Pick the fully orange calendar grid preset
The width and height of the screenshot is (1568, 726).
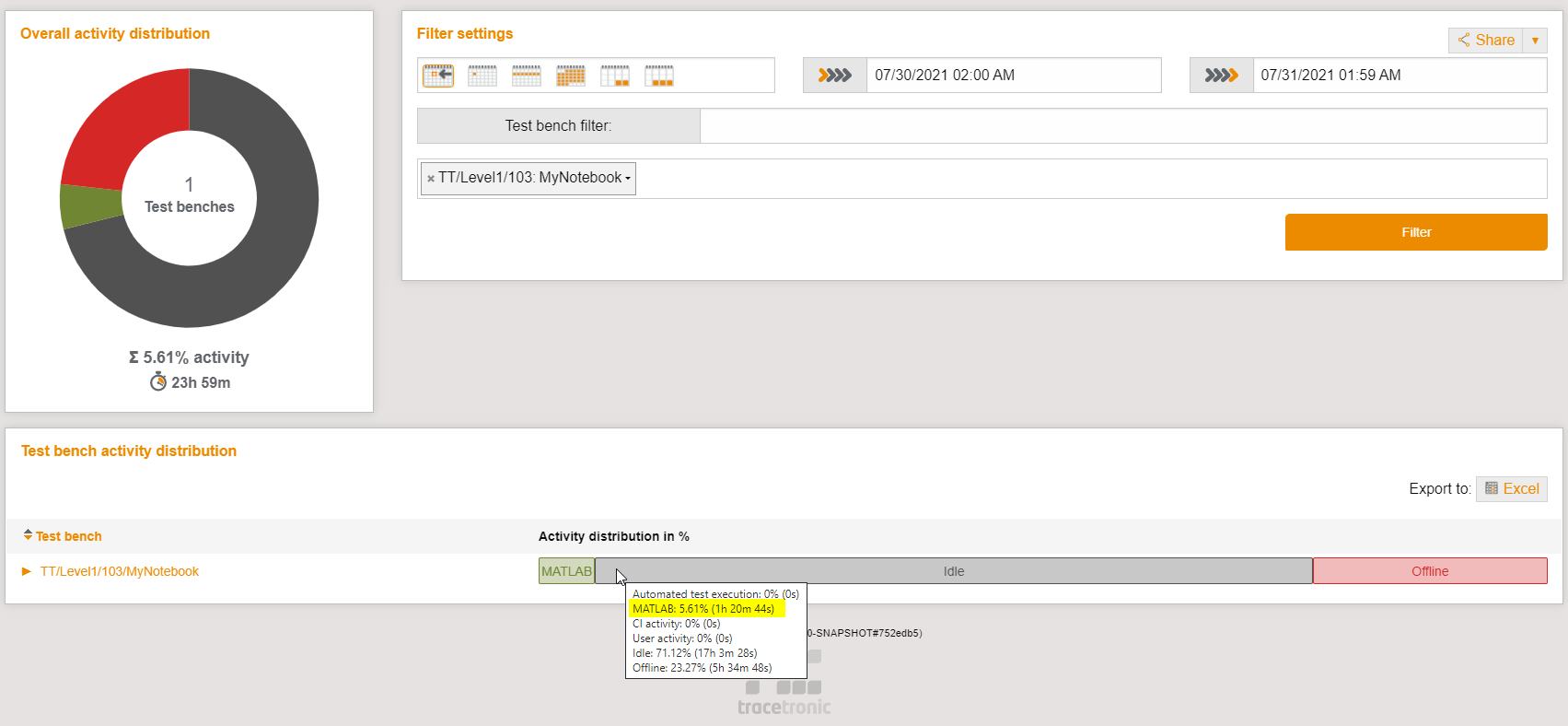click(x=571, y=76)
